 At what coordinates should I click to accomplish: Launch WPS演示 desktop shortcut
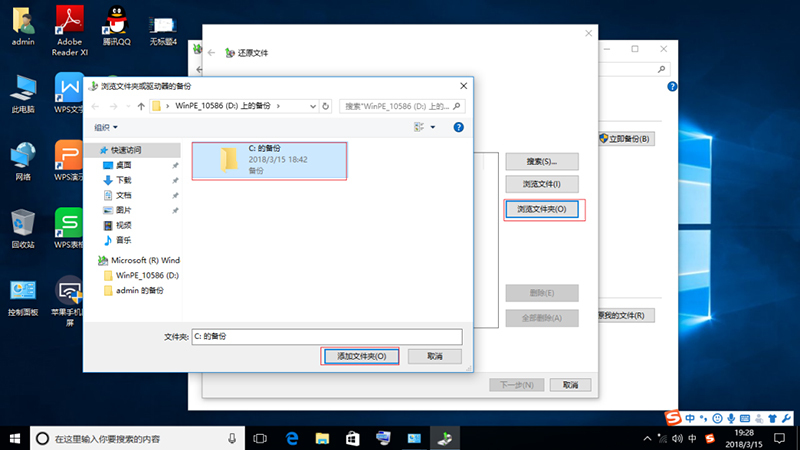pyautogui.click(x=68, y=160)
